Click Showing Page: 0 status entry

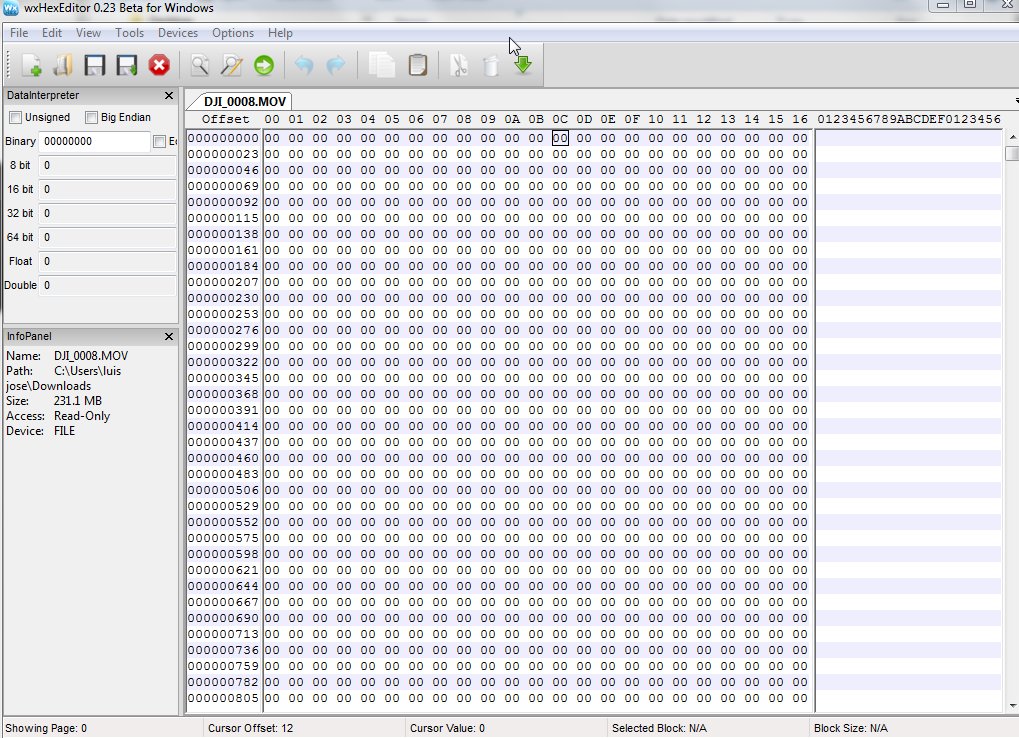46,728
